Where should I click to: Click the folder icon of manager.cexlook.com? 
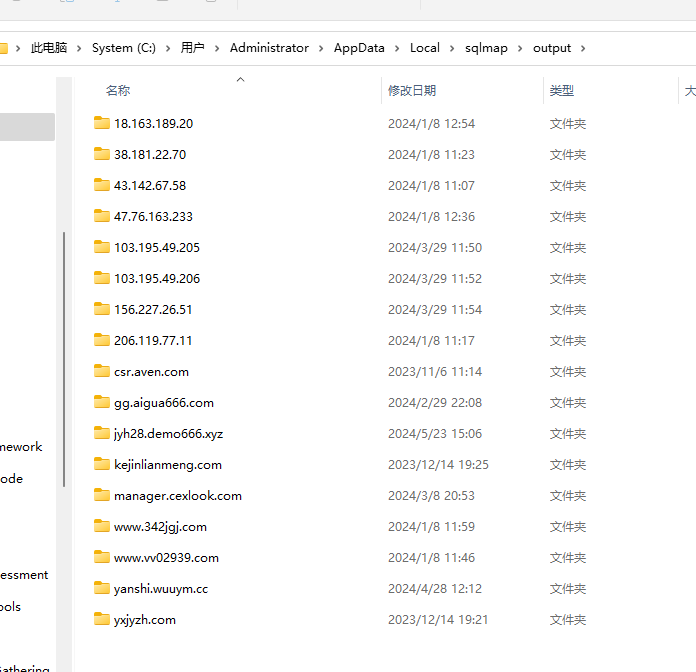click(102, 495)
